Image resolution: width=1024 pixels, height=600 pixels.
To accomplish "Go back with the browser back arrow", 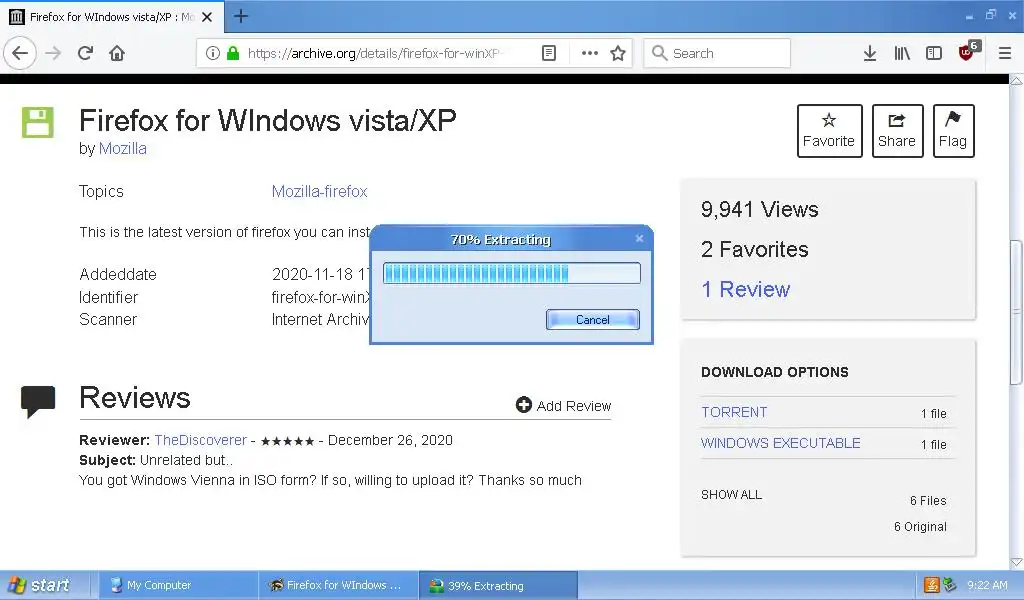I will (20, 53).
